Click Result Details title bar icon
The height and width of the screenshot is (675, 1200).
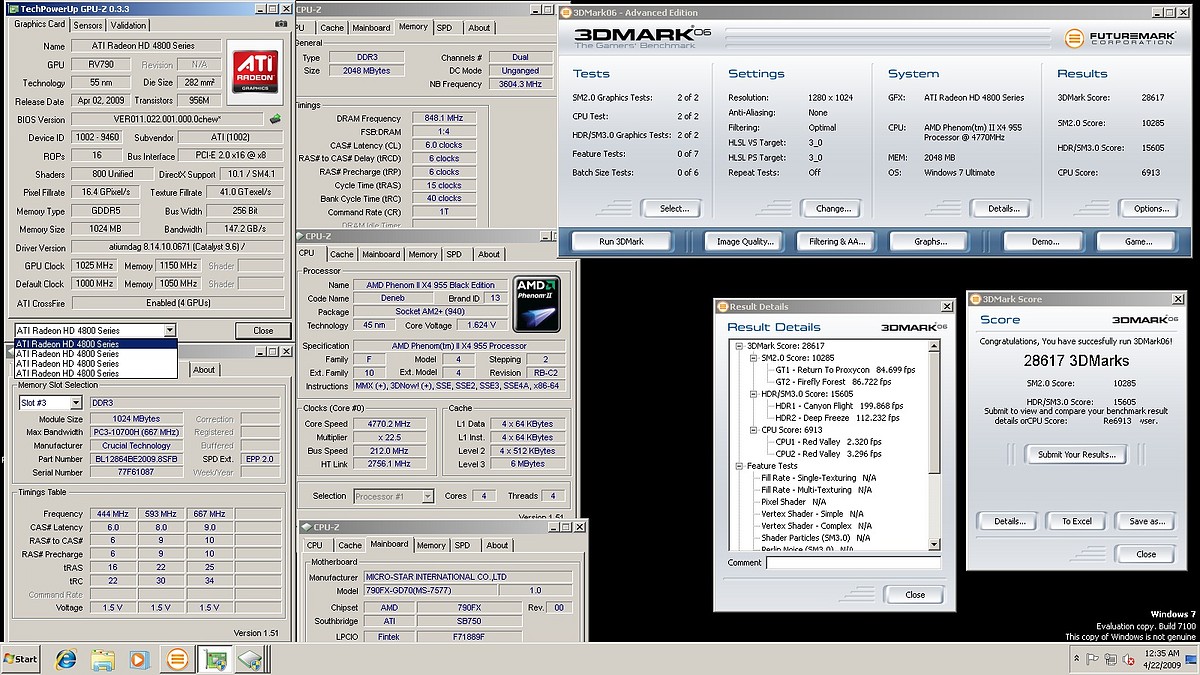click(723, 307)
